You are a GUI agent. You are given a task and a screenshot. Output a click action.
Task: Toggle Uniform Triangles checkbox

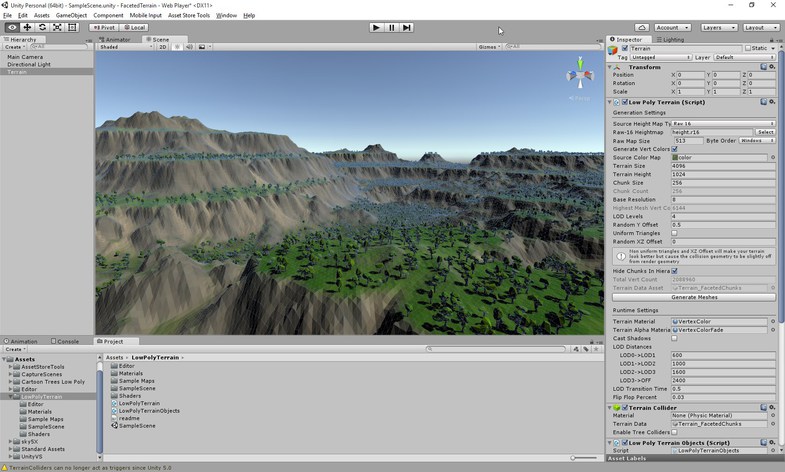click(674, 233)
